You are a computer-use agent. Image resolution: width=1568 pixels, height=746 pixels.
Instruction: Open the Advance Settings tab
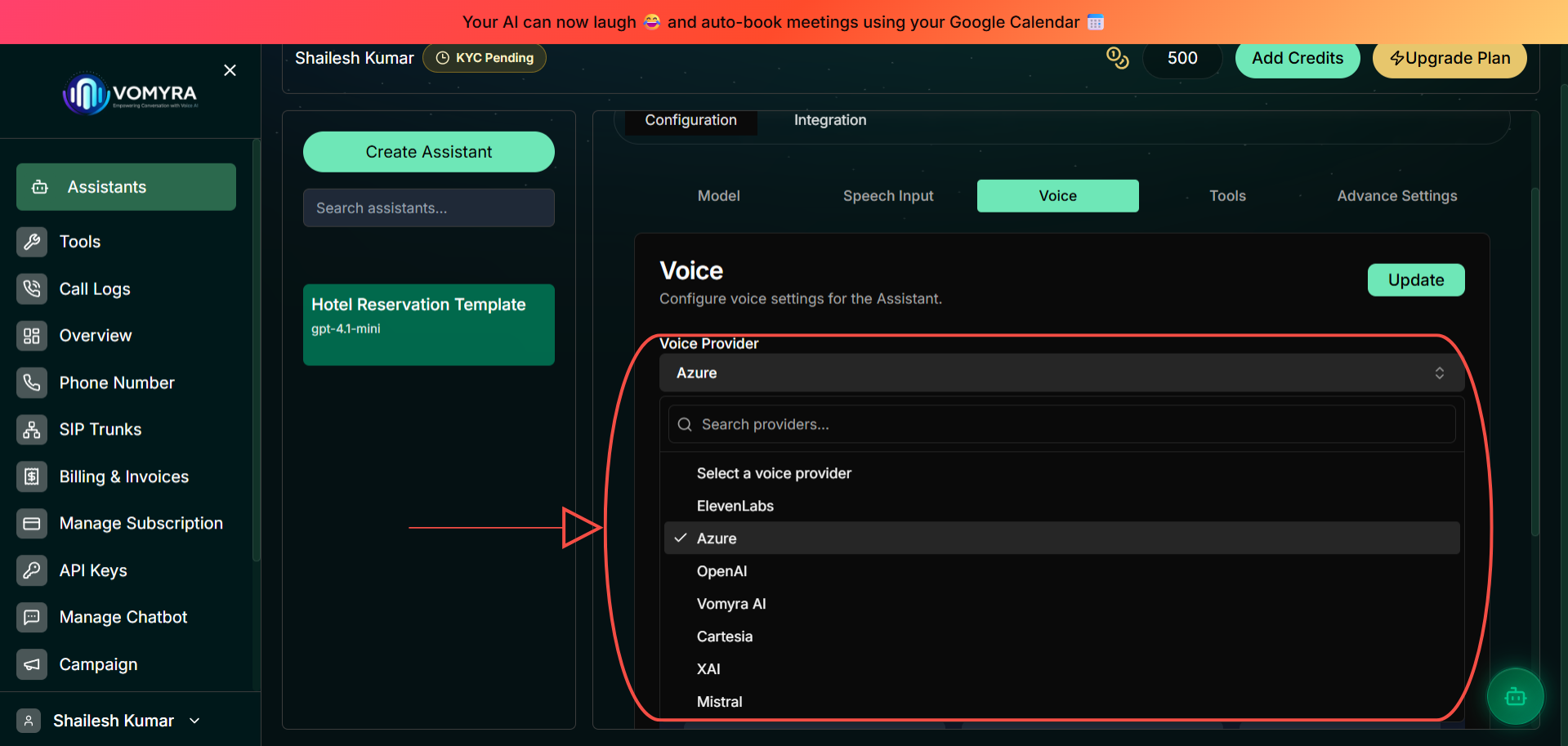click(1397, 196)
